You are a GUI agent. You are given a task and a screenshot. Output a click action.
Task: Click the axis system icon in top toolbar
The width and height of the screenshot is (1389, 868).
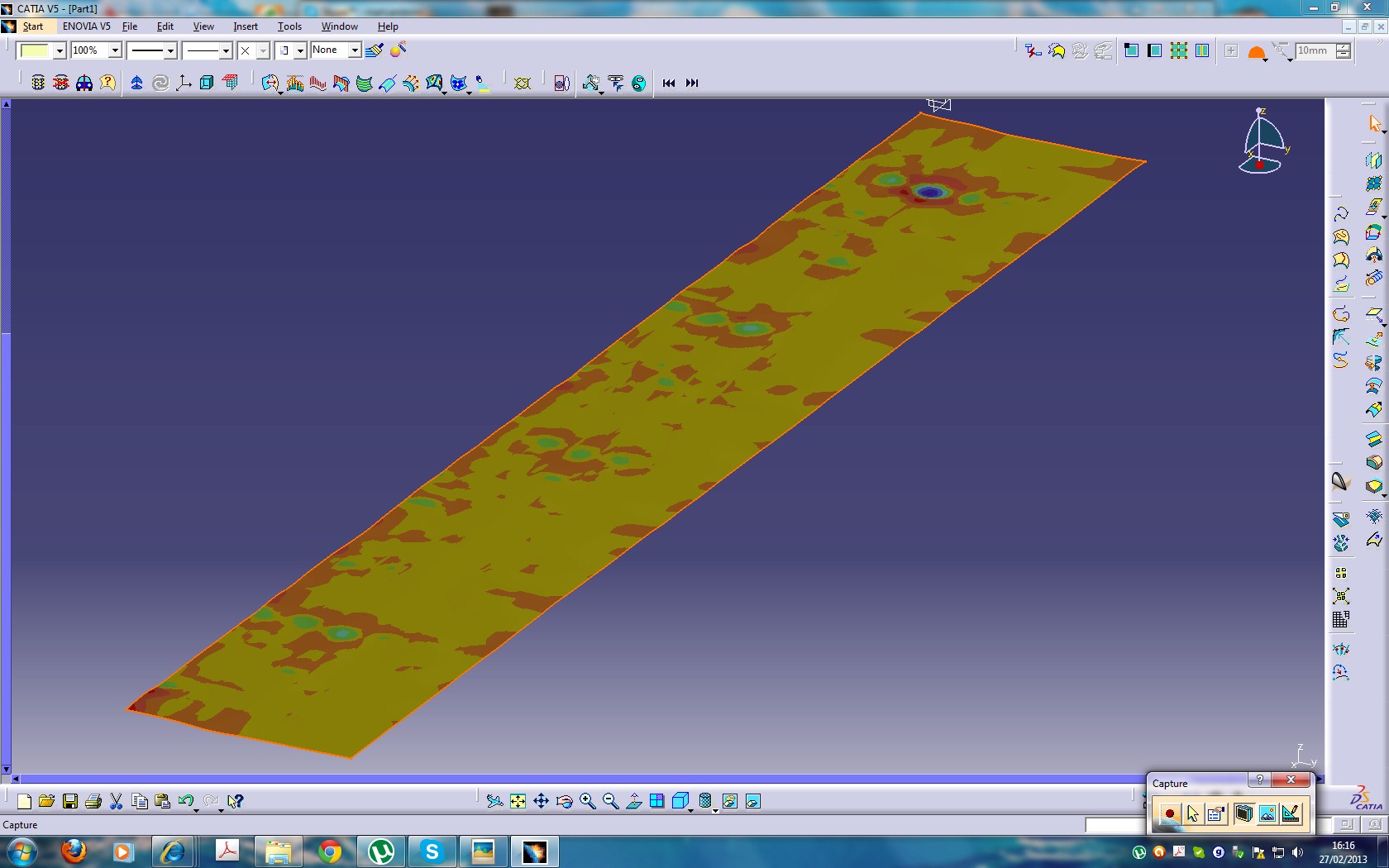point(184,83)
